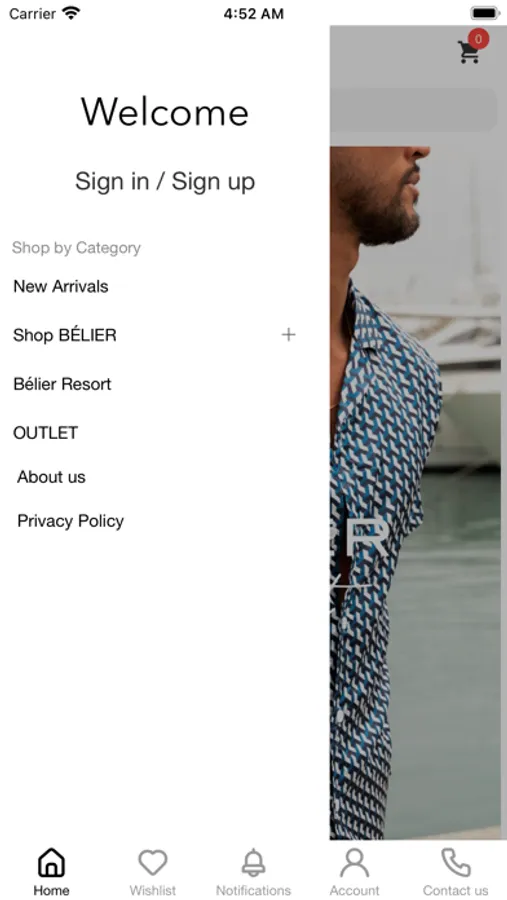Tap the Welcome heading

(165, 111)
